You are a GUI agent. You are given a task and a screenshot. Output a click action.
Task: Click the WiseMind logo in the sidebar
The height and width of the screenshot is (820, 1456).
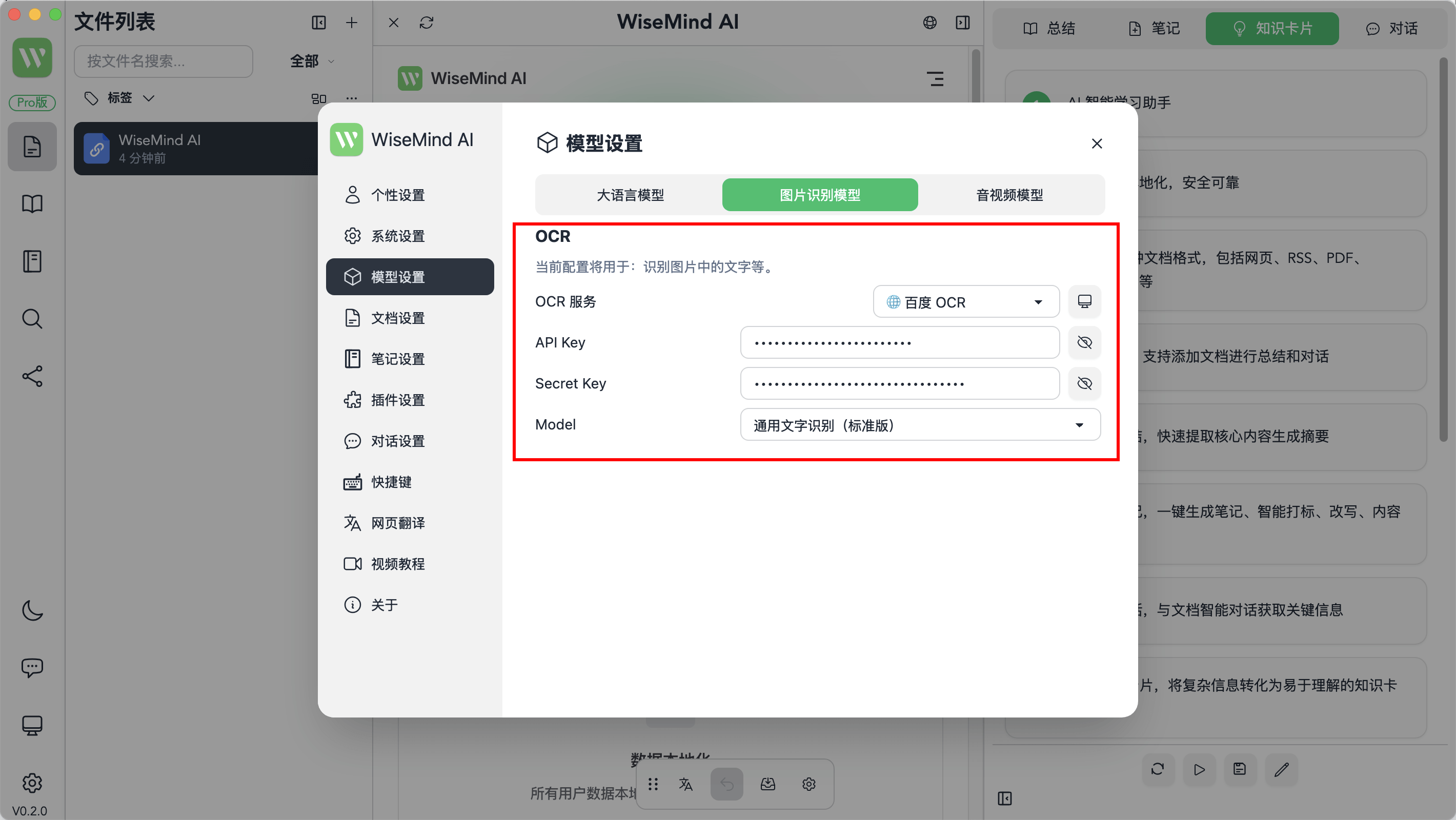click(x=32, y=57)
